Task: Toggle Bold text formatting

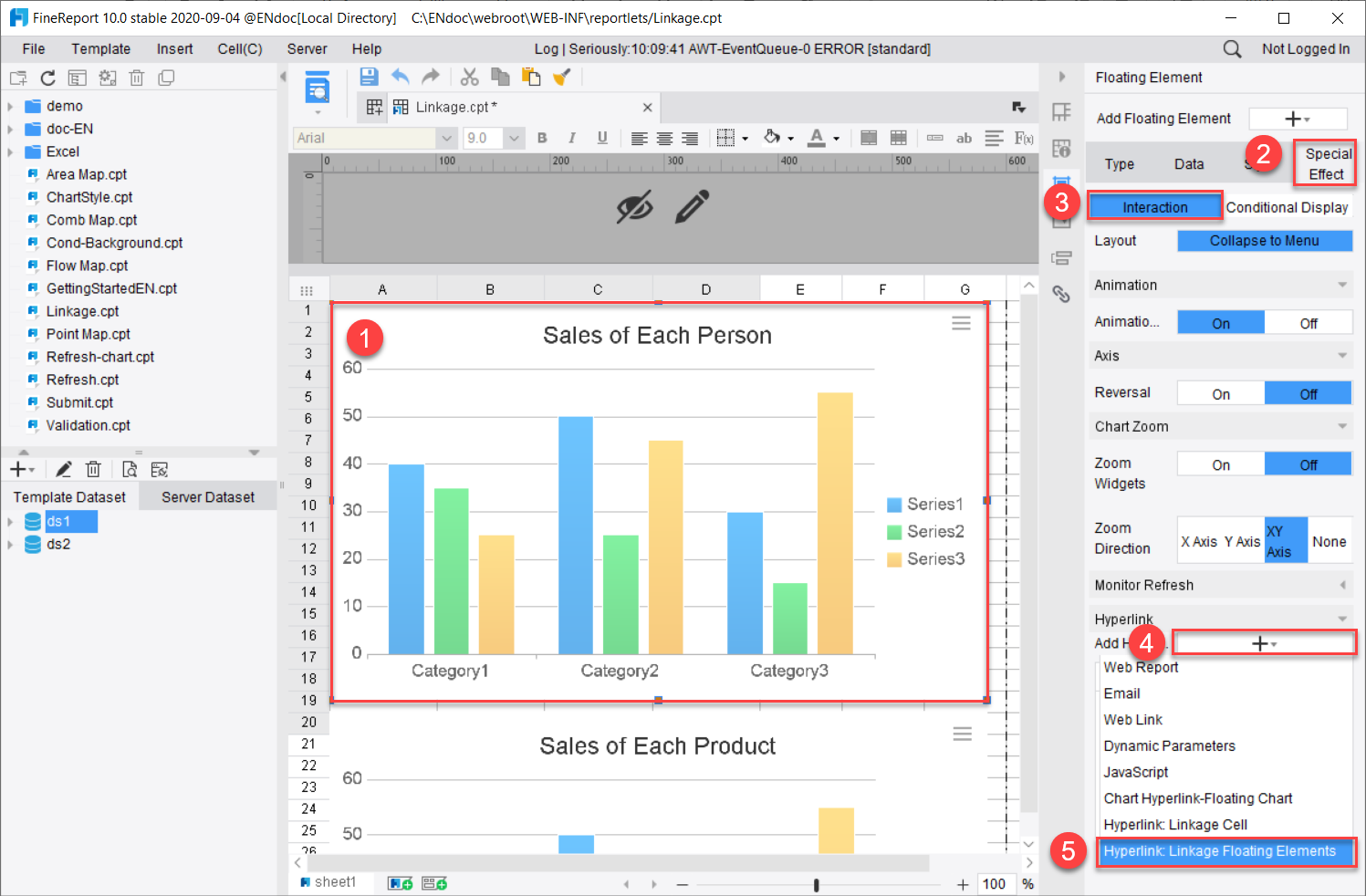Action: coord(542,138)
